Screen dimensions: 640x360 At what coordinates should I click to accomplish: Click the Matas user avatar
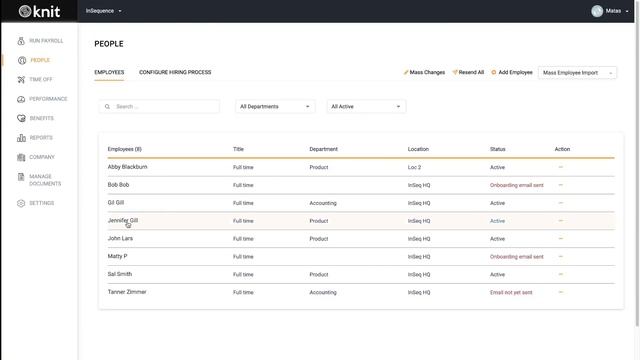(597, 11)
